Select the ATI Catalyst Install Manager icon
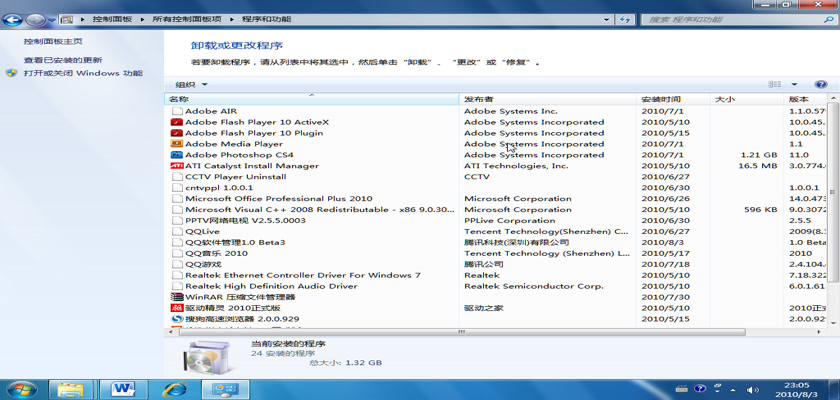The image size is (840, 400). pos(177,166)
